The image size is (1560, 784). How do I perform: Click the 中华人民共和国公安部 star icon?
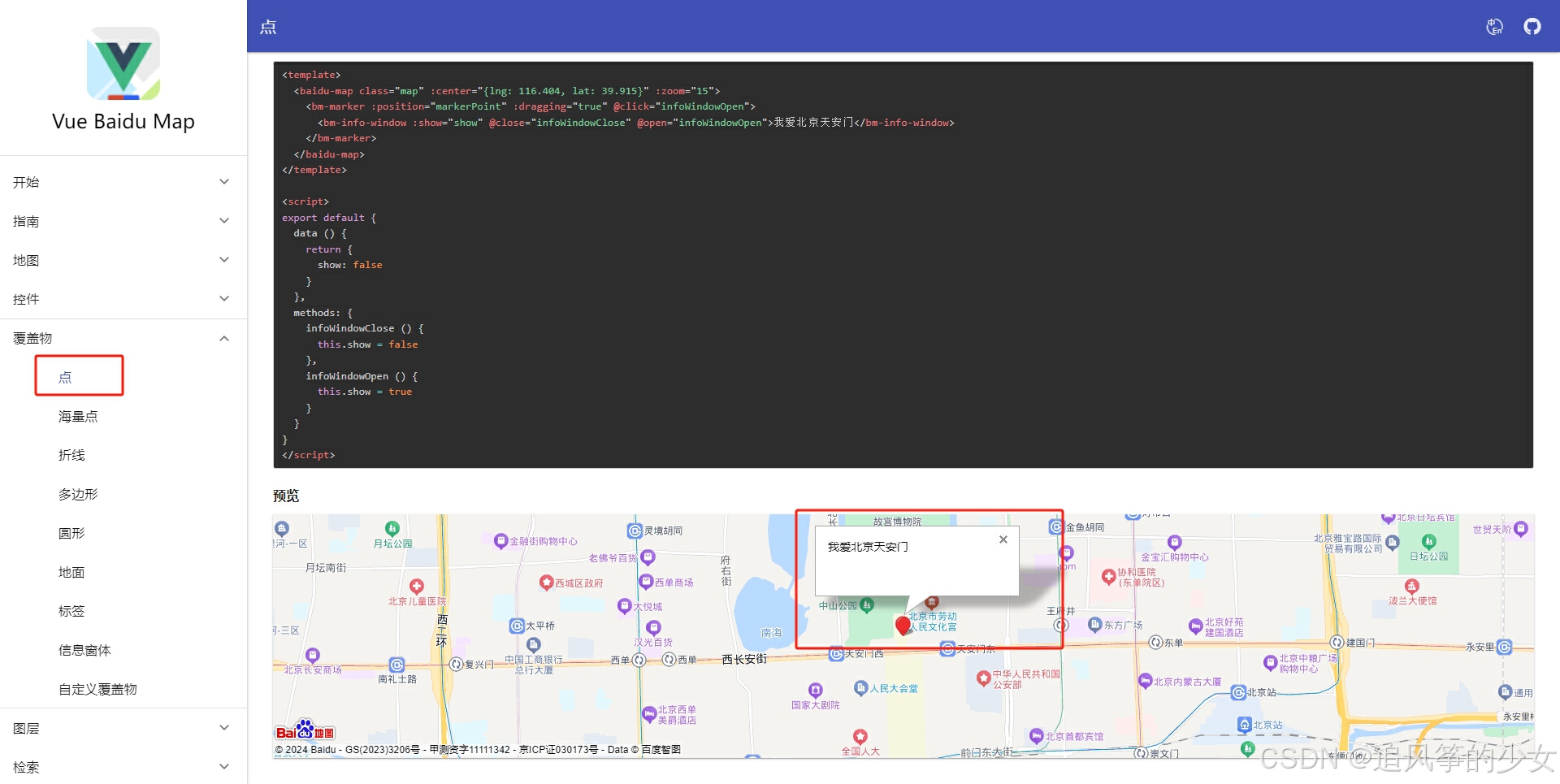(x=984, y=677)
